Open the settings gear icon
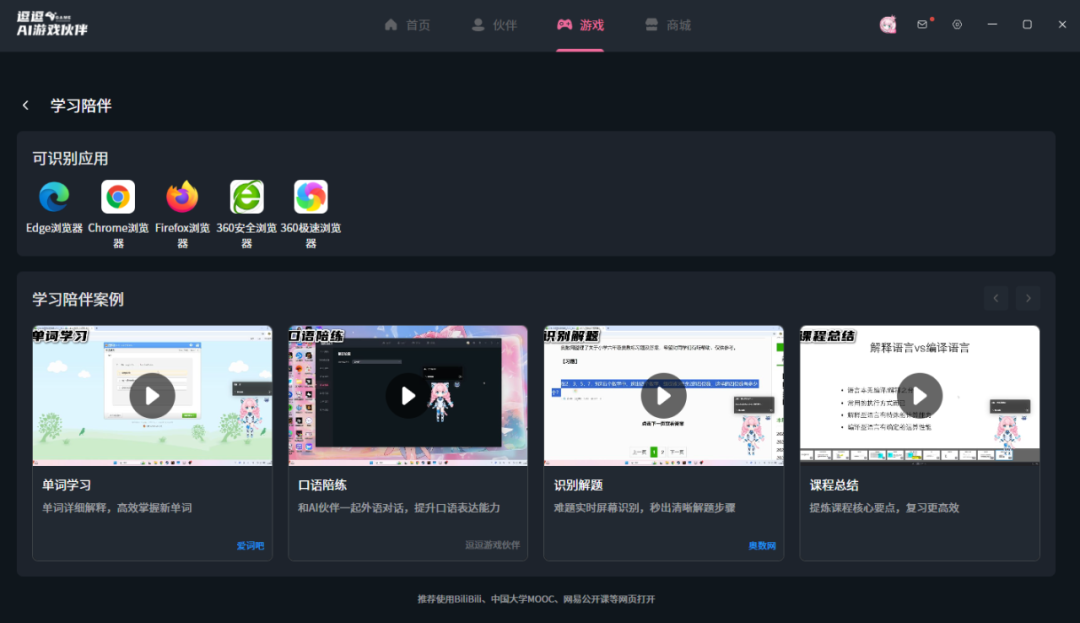Screen dimensions: 1080x623 pos(957,24)
